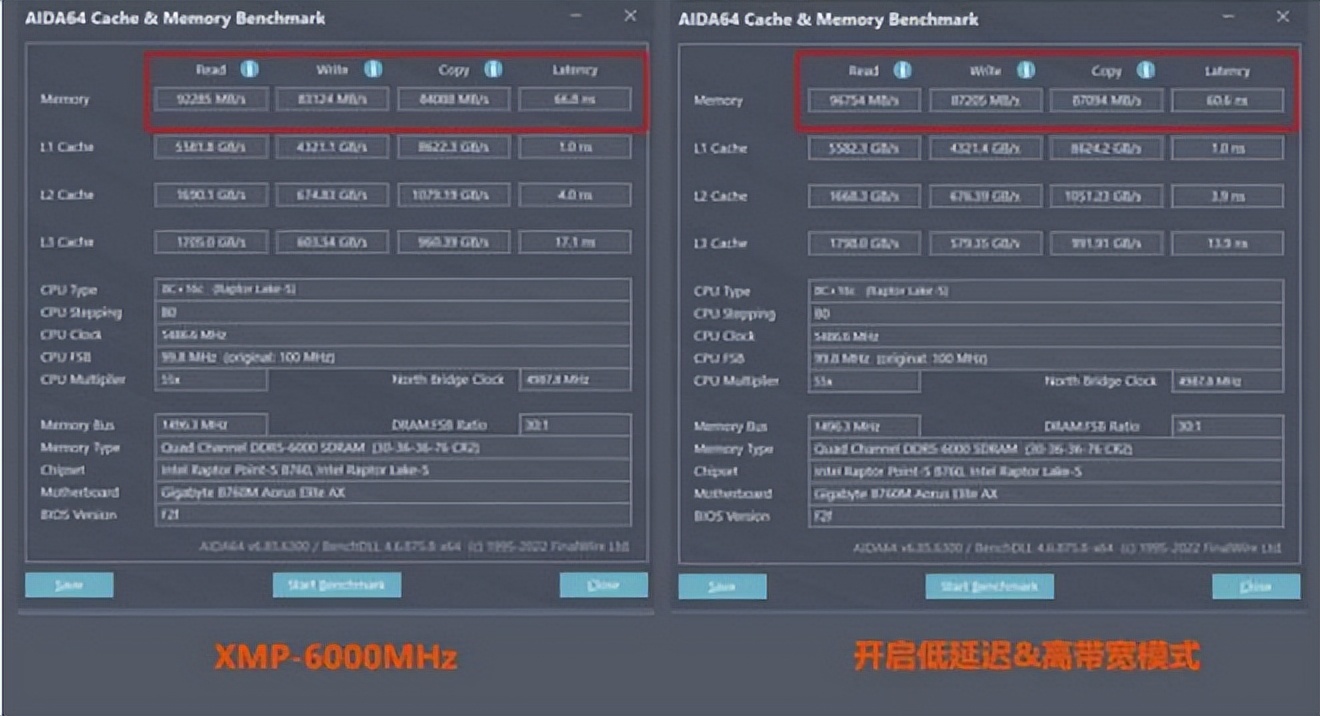Click the 603.54 GB/s L3 write value
Image resolution: width=1320 pixels, height=716 pixels.
point(332,242)
